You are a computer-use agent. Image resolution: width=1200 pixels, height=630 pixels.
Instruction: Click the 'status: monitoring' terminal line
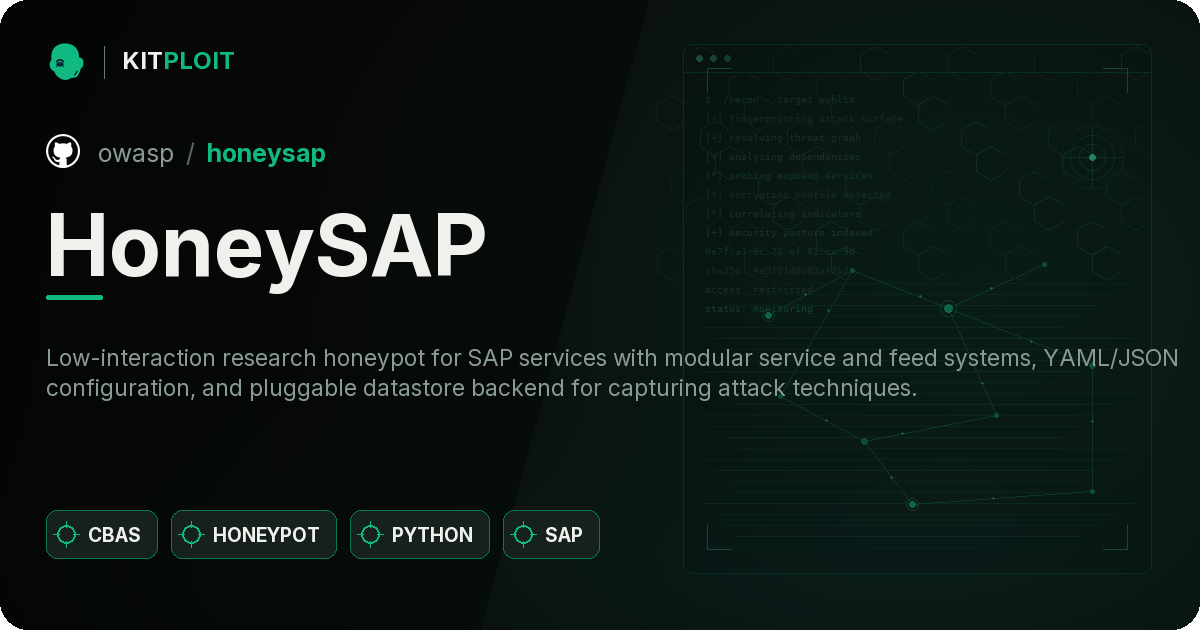click(759, 309)
